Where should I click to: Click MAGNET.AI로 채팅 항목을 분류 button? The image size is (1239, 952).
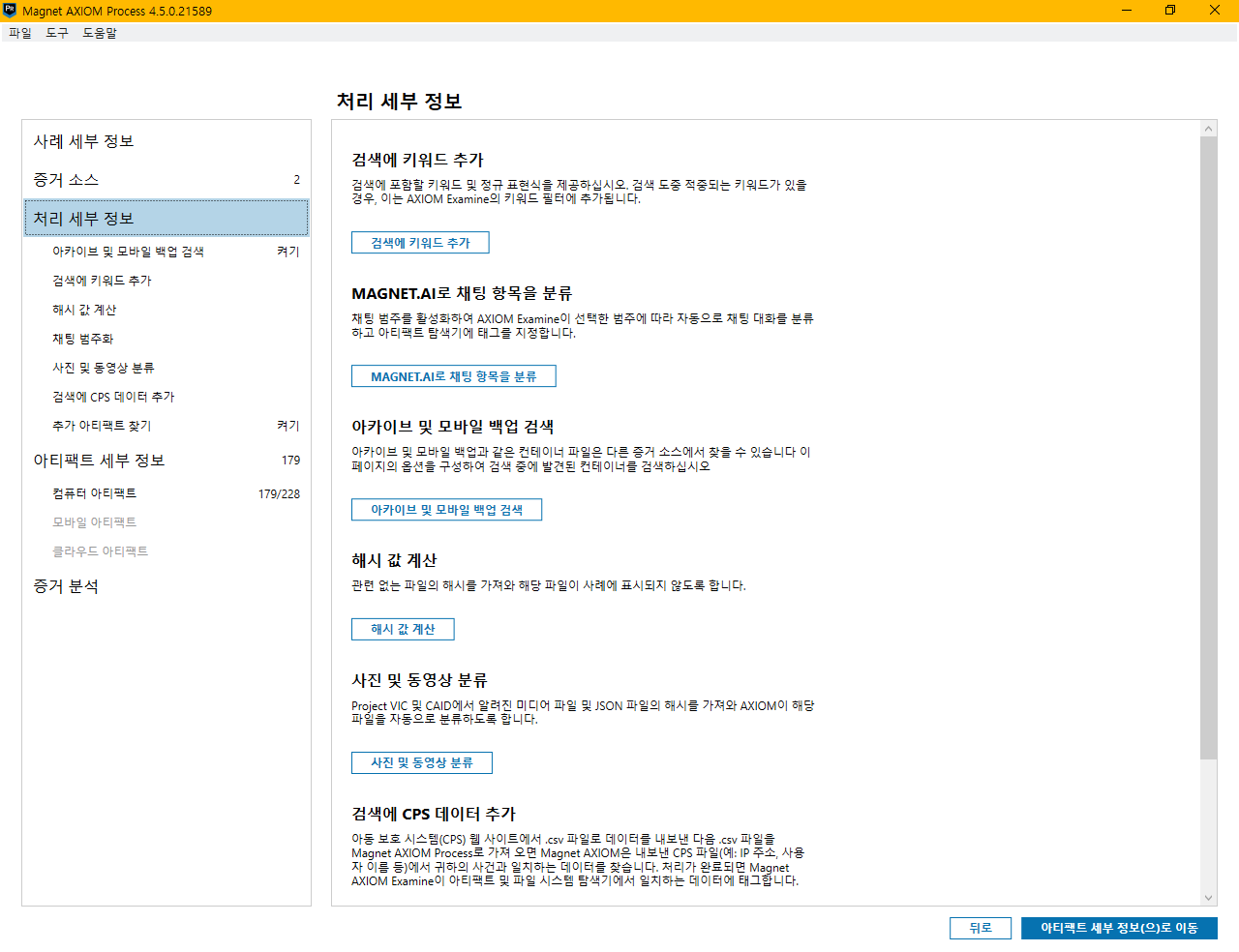tap(454, 376)
